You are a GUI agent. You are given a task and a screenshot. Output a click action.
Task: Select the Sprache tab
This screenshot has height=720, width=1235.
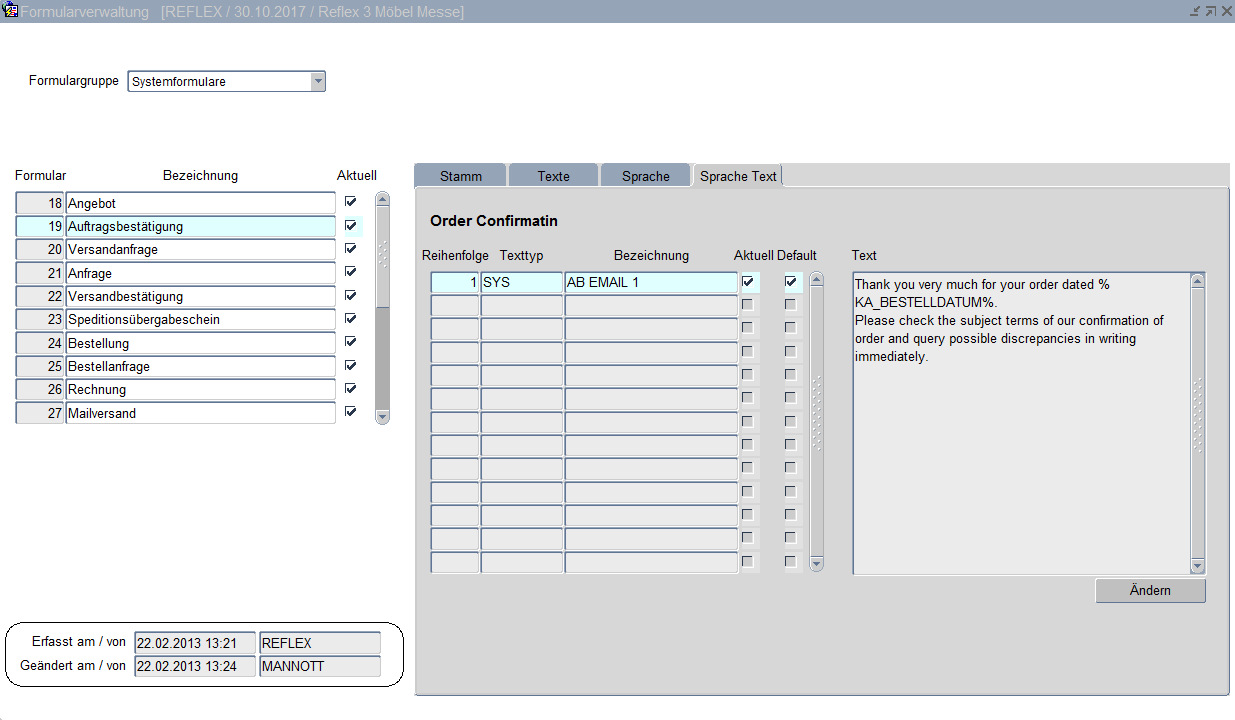coord(645,176)
